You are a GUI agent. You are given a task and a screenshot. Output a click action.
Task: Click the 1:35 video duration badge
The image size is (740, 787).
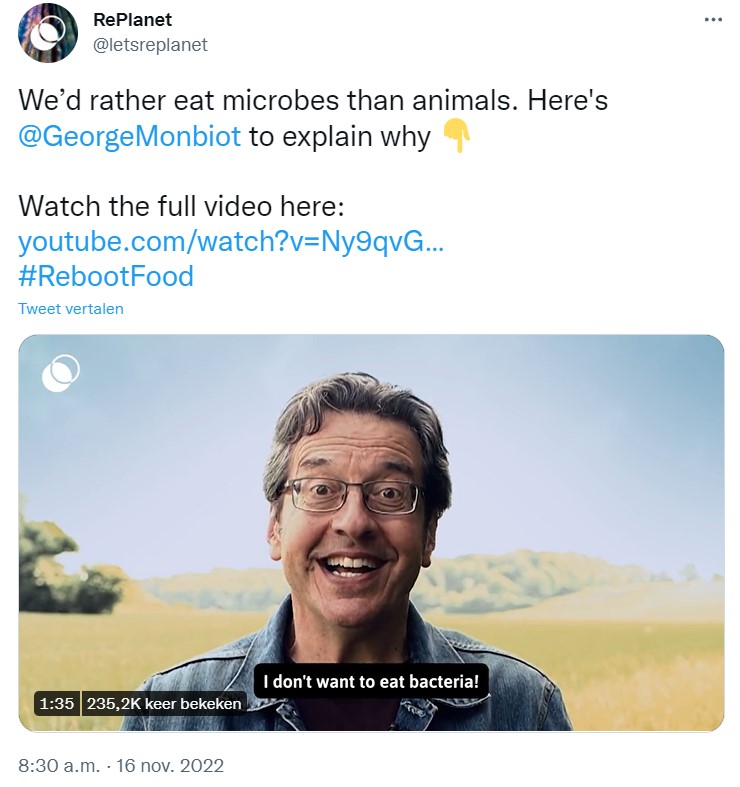[x=55, y=703]
